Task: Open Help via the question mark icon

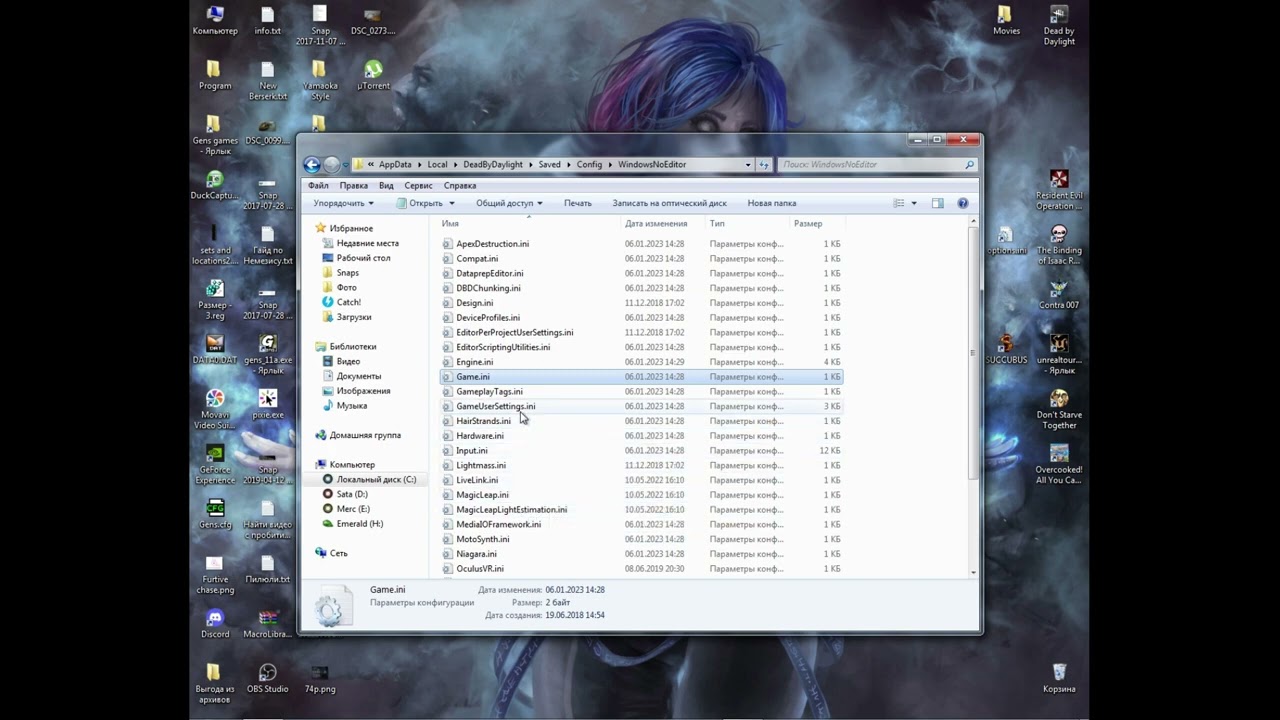Action: [963, 203]
